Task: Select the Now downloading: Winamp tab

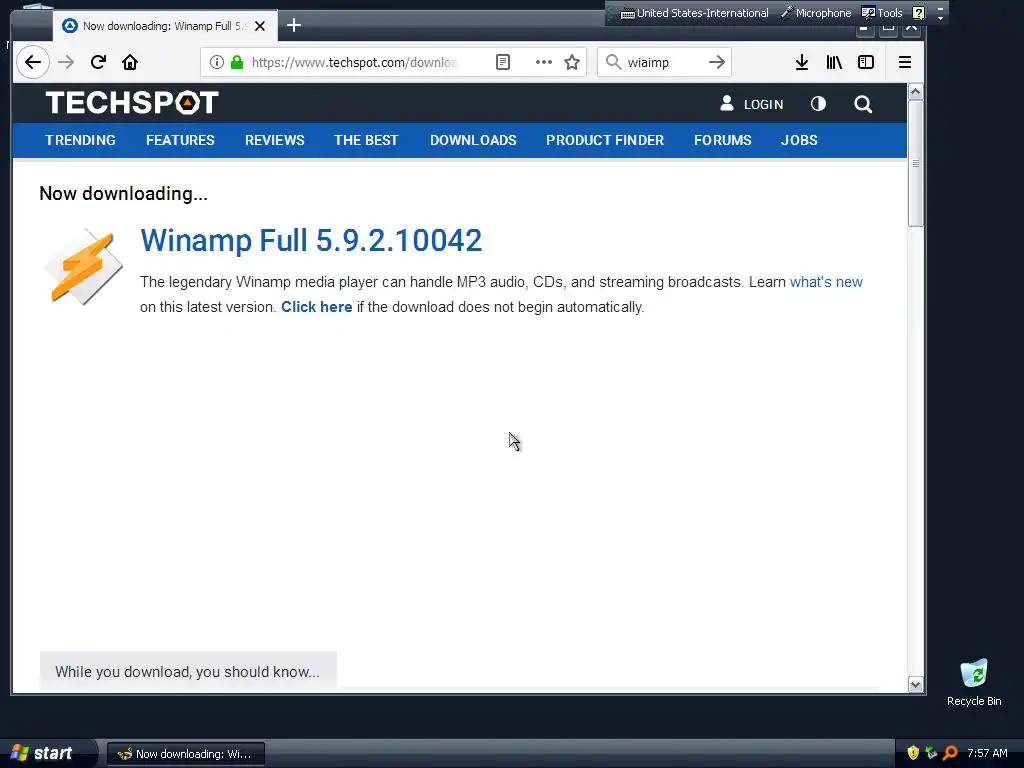Action: [165, 26]
